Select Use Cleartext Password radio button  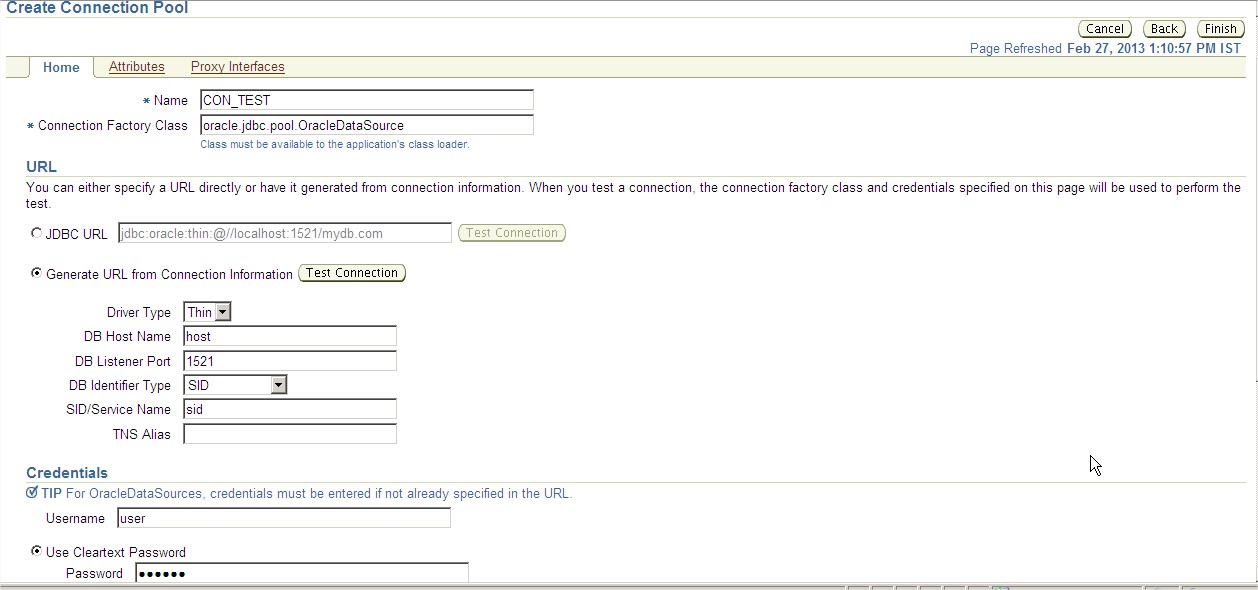(x=37, y=551)
